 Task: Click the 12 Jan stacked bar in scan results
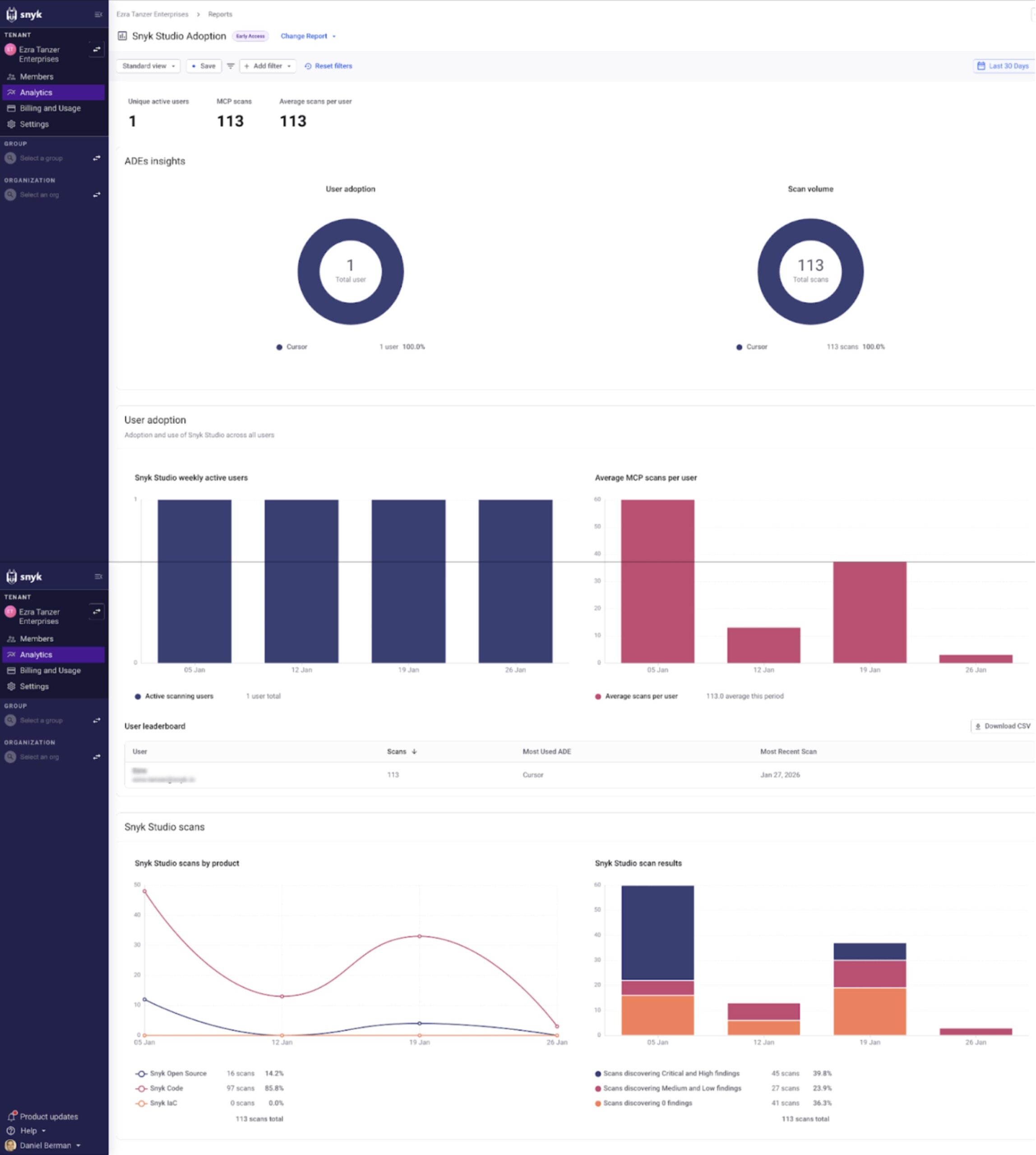point(764,1019)
